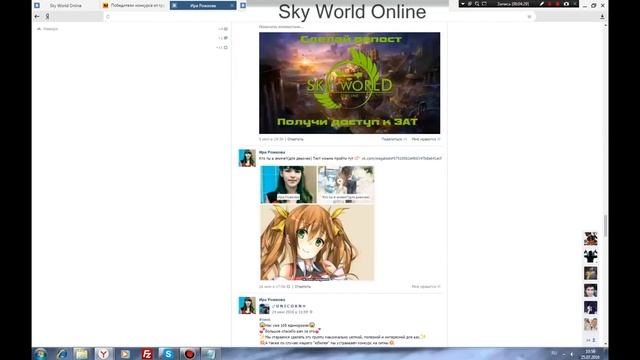The image size is (640, 360).
Task: Switch to the Sky World Online tab
Action: 65,6
